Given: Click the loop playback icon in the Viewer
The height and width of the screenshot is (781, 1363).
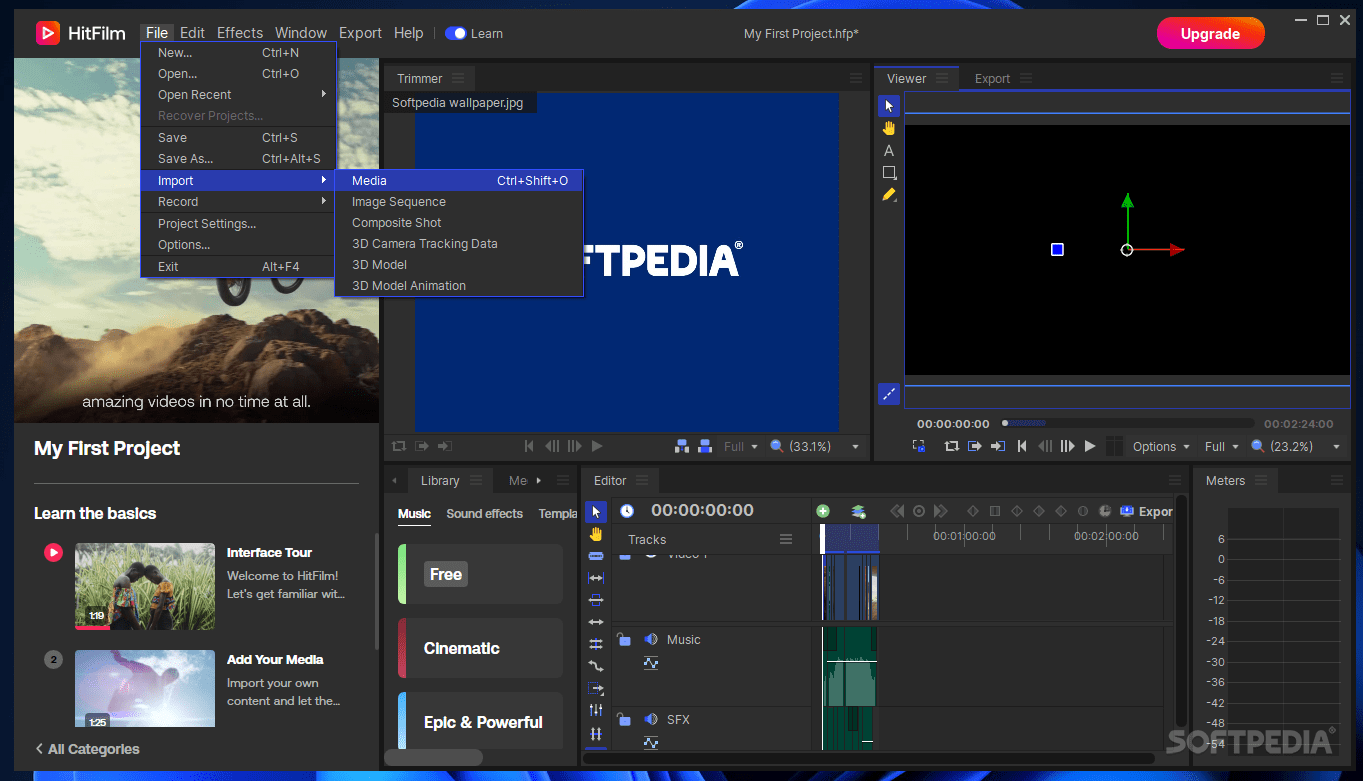Looking at the screenshot, I should click(951, 446).
